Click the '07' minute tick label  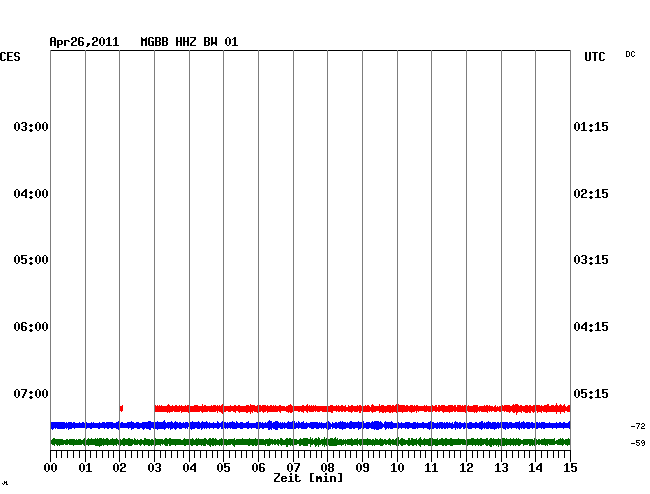tap(293, 467)
